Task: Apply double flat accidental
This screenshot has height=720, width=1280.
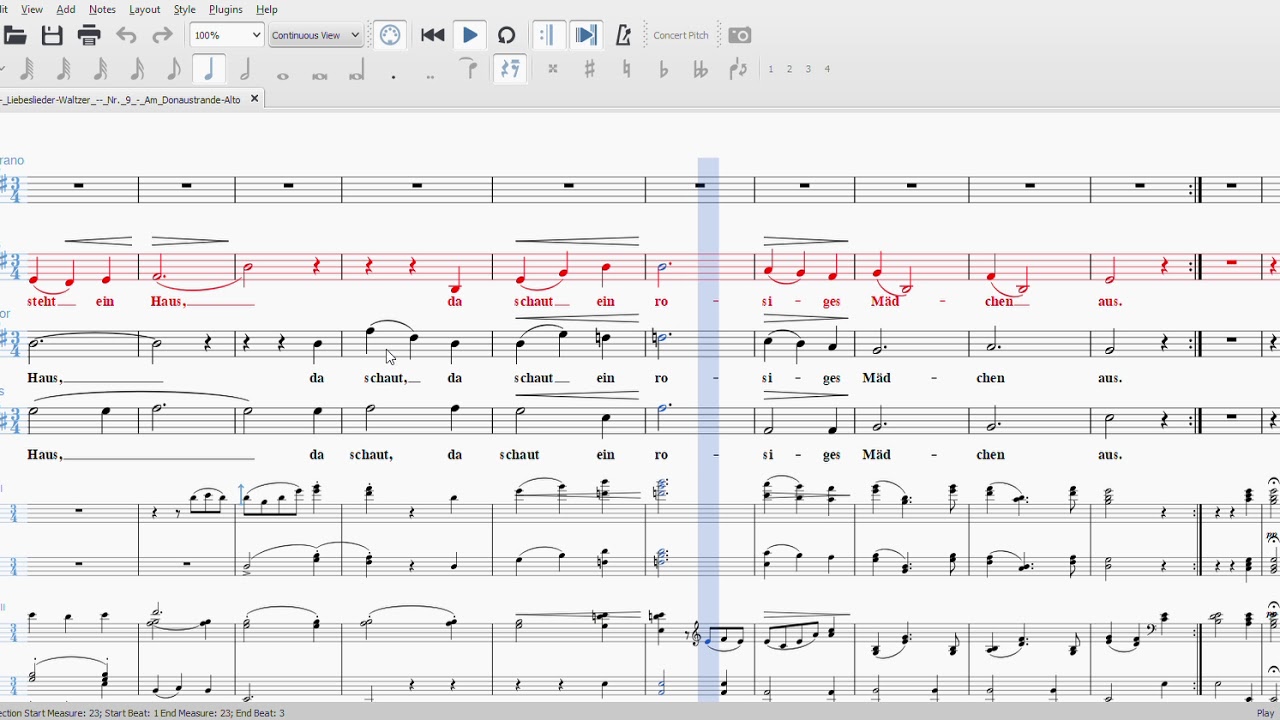Action: click(701, 69)
